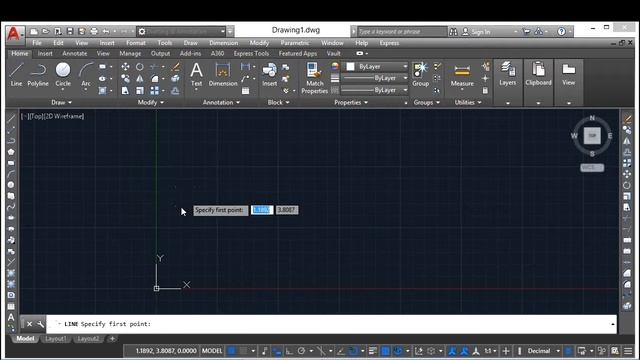The image size is (640, 360).
Task: Pick the Mirror tool in the Modify panel
Action: pos(140,78)
